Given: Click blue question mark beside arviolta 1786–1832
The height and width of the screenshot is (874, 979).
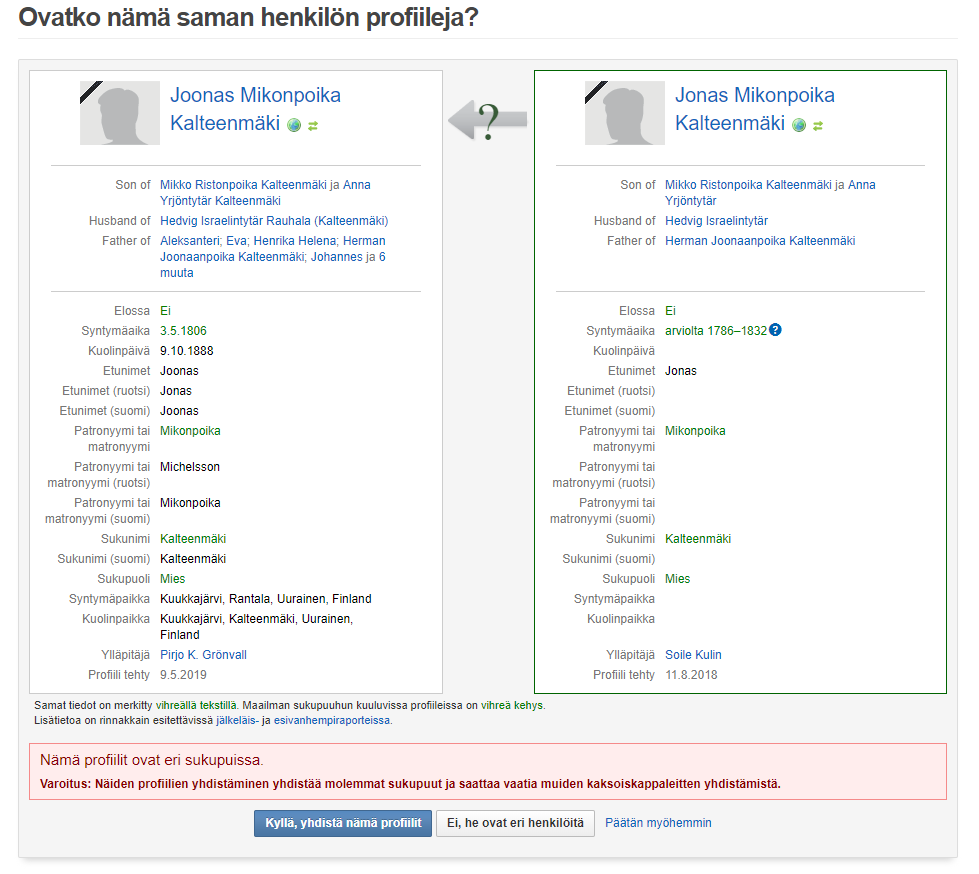Looking at the screenshot, I should 775,330.
